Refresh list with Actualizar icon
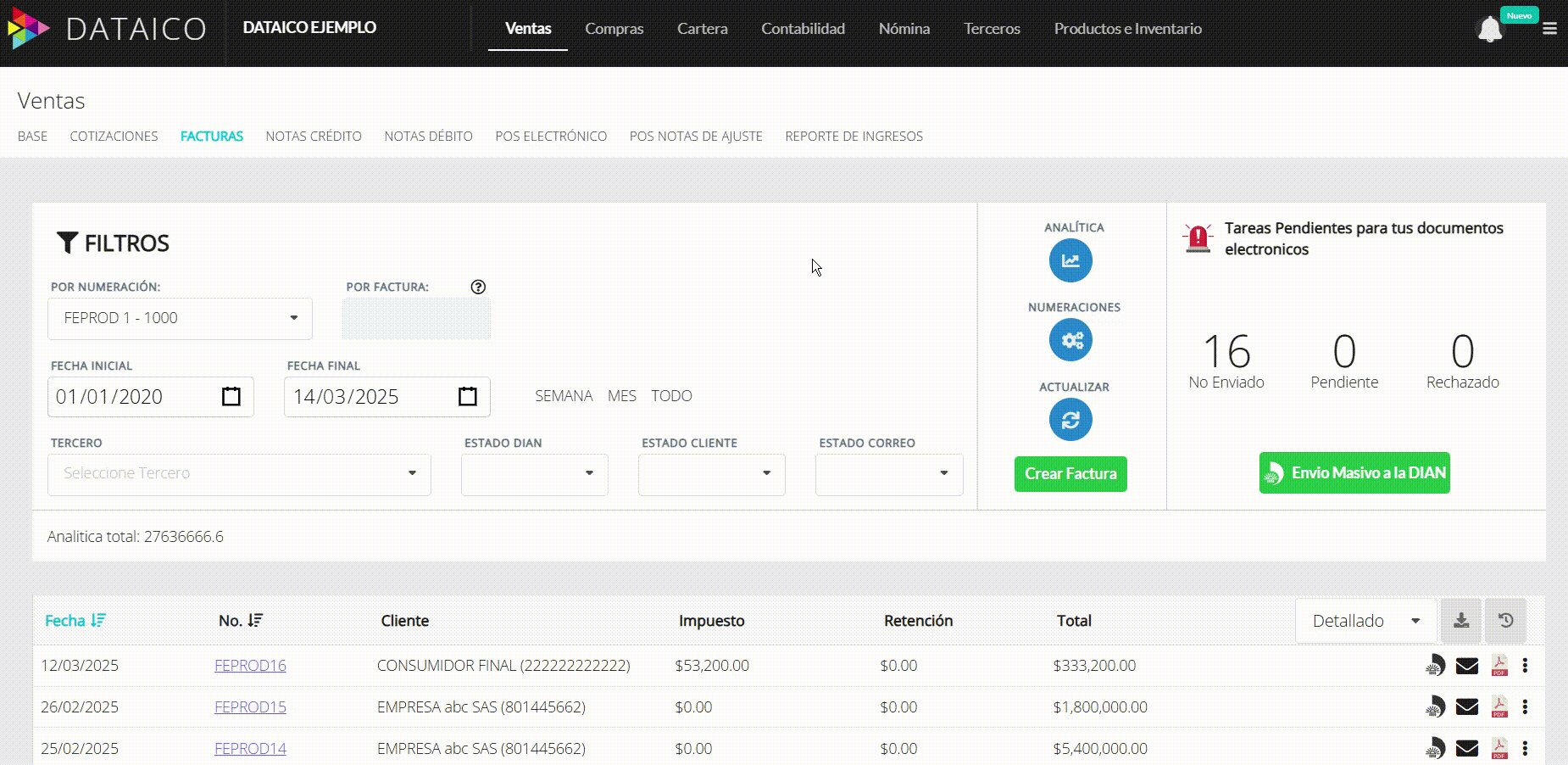 [1070, 420]
